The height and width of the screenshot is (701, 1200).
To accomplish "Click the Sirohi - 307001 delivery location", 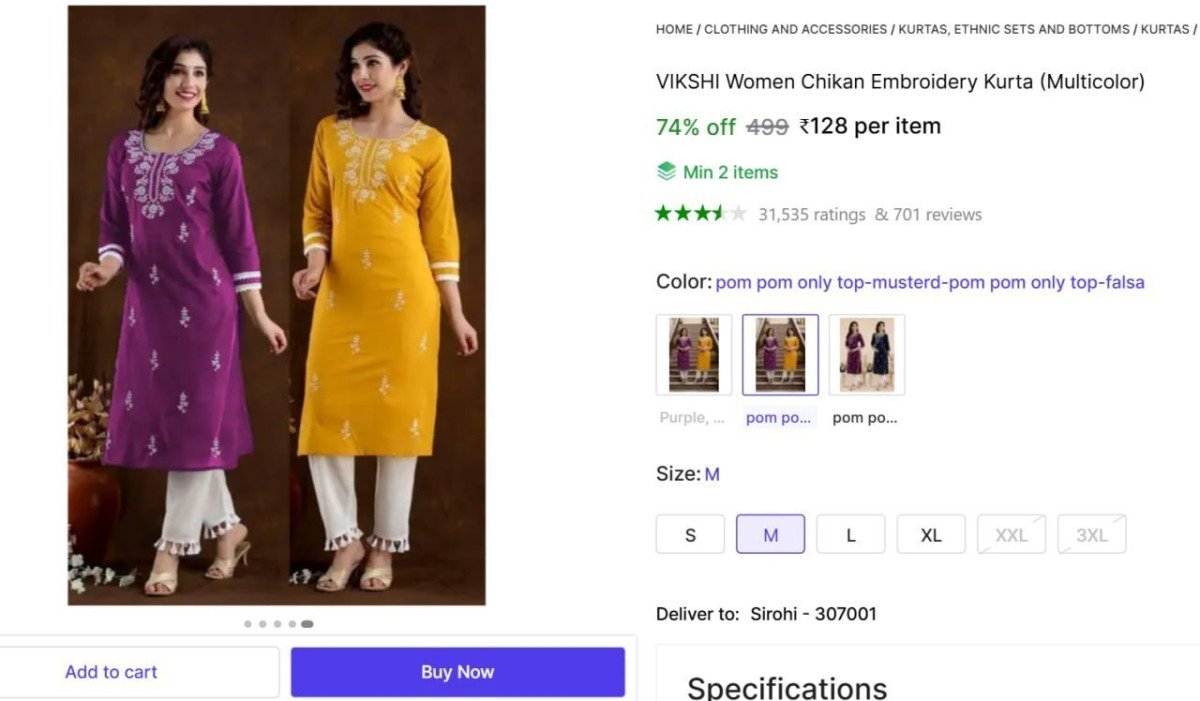I will click(812, 614).
